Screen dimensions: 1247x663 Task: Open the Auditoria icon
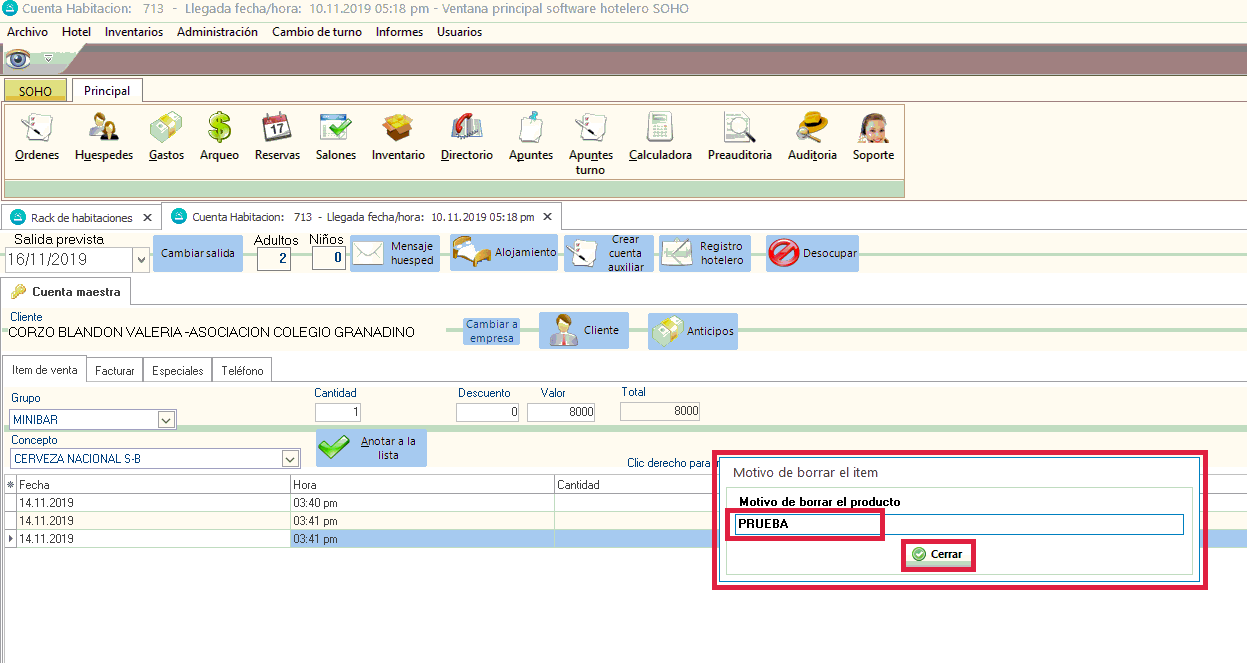[812, 137]
